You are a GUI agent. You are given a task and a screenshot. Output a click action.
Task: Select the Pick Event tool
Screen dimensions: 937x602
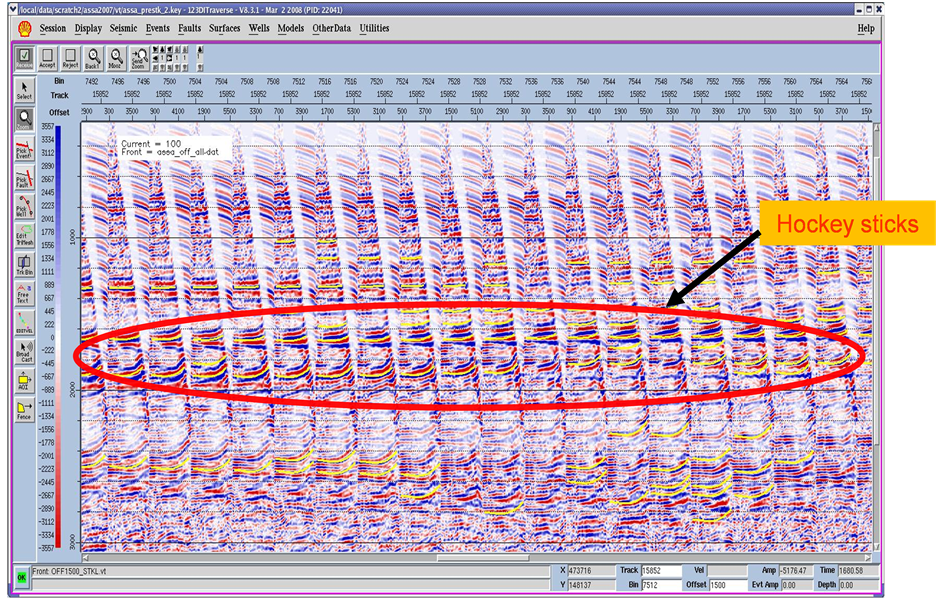tap(22, 149)
